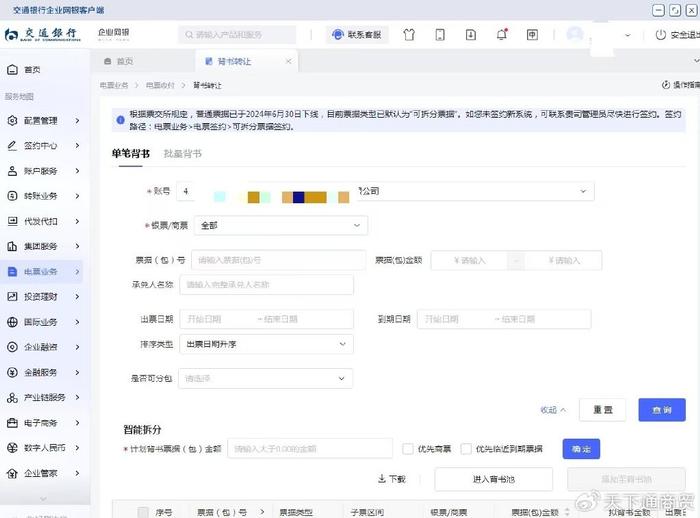Viewport: 700px width, 518px height.
Task: Click the 确定 confirm button
Action: pyautogui.click(x=581, y=449)
